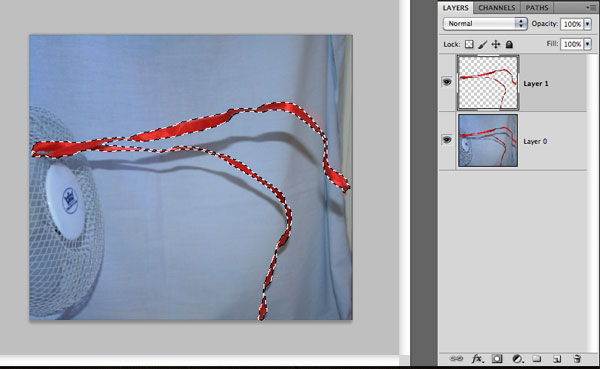Expand the Opacity slider arrow

(588, 24)
